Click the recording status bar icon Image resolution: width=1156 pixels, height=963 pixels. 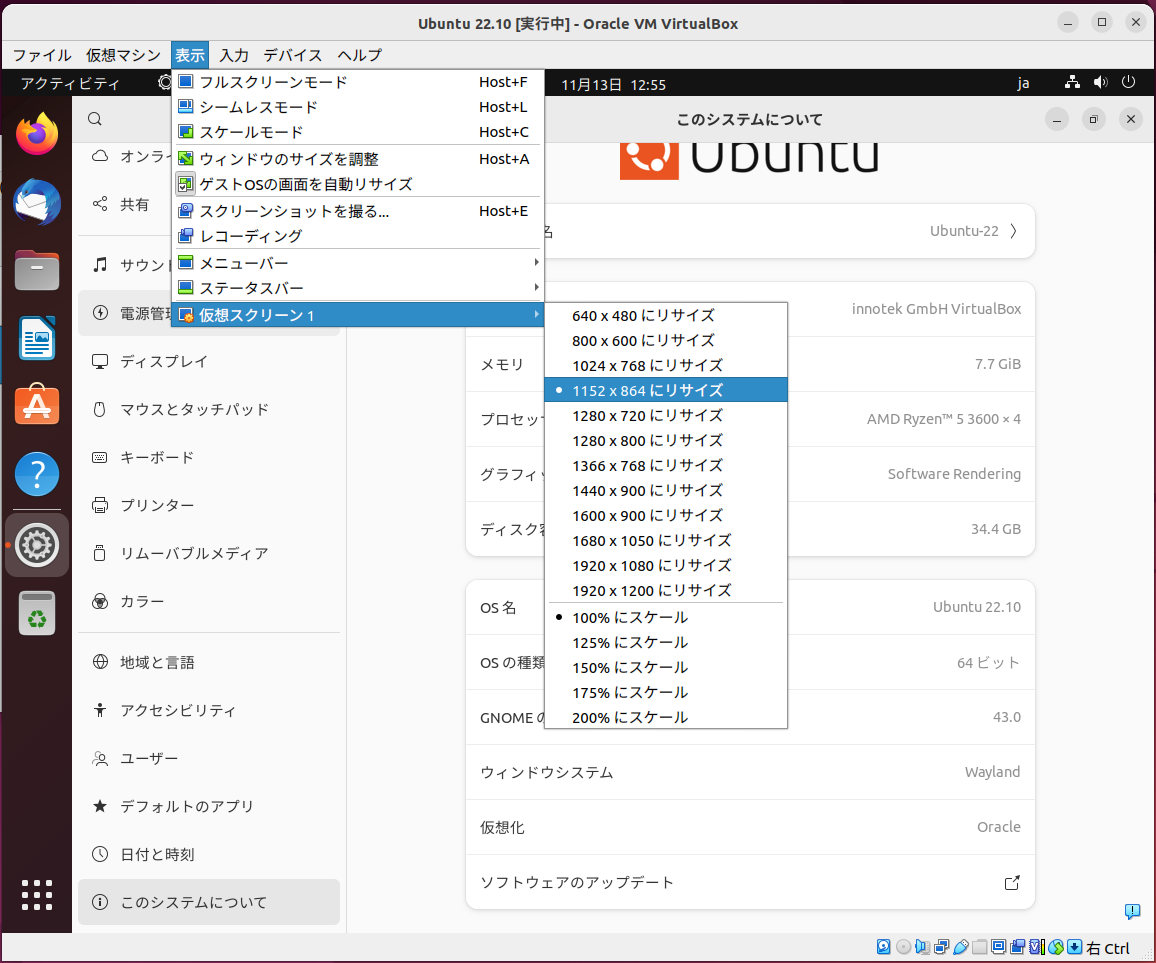point(1018,948)
